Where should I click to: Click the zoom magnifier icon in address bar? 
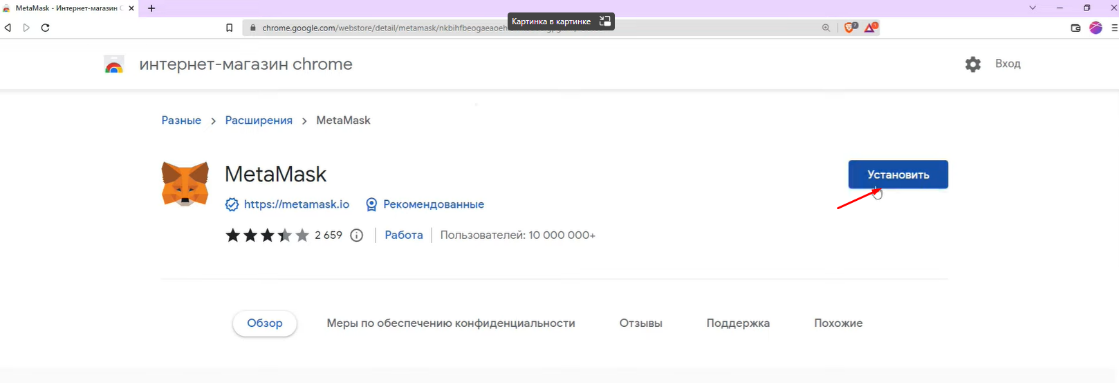coord(826,28)
